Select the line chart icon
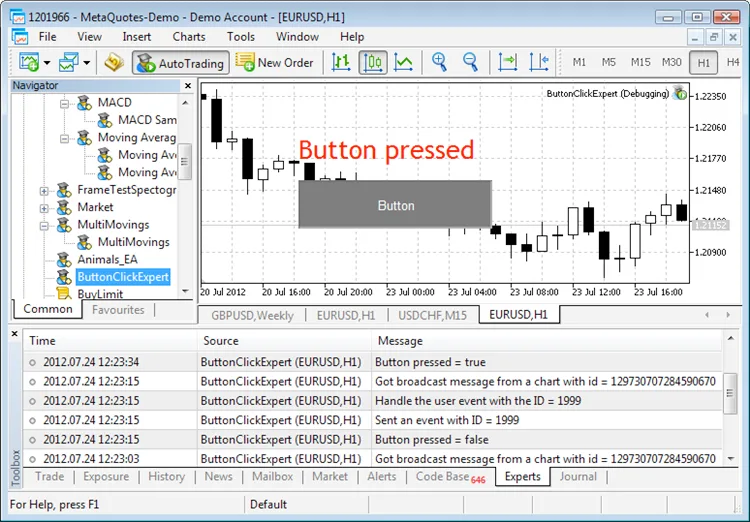Viewport: 750px width, 522px height. tap(404, 62)
